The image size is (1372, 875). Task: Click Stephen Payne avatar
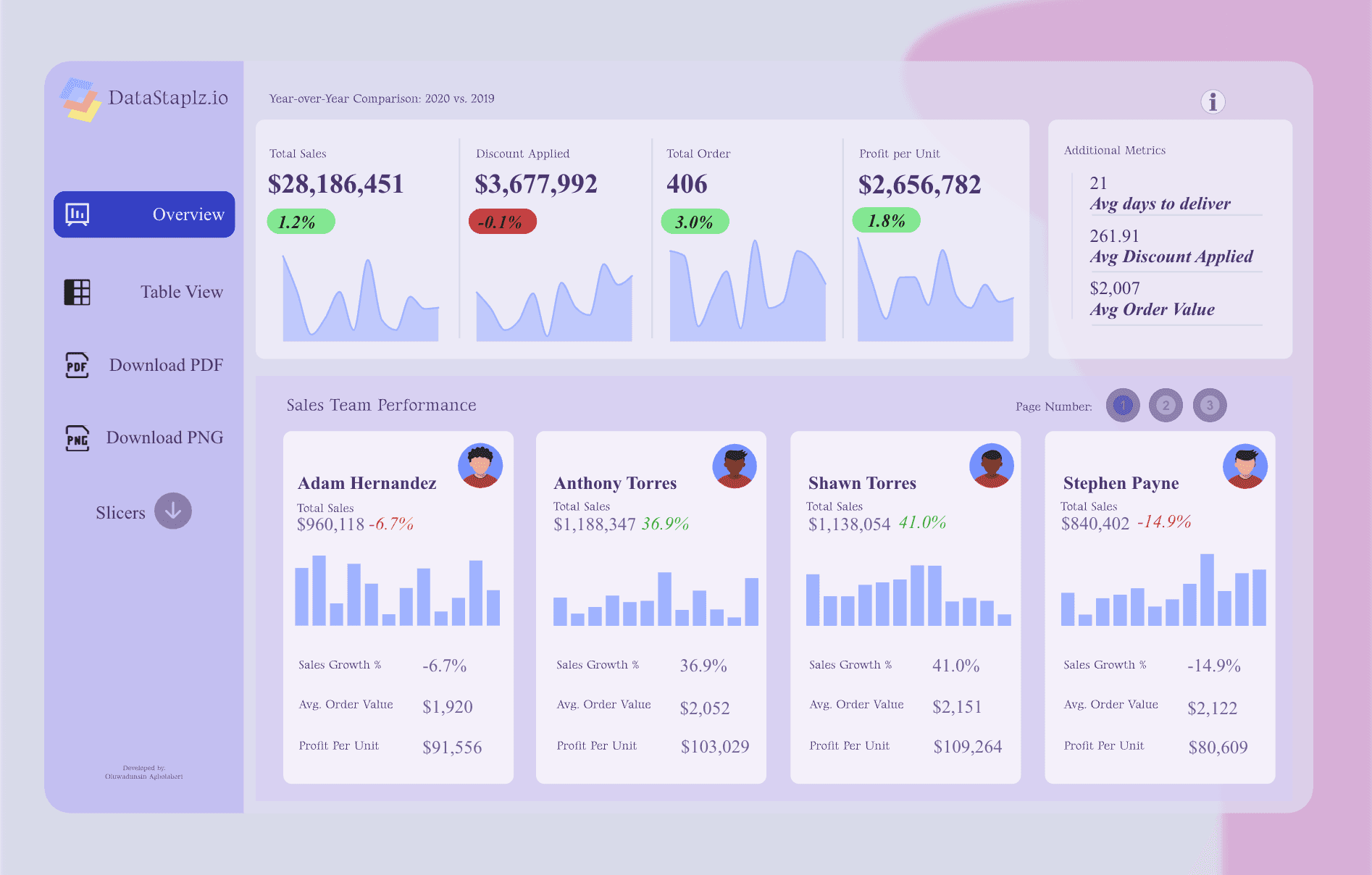pos(1245,466)
